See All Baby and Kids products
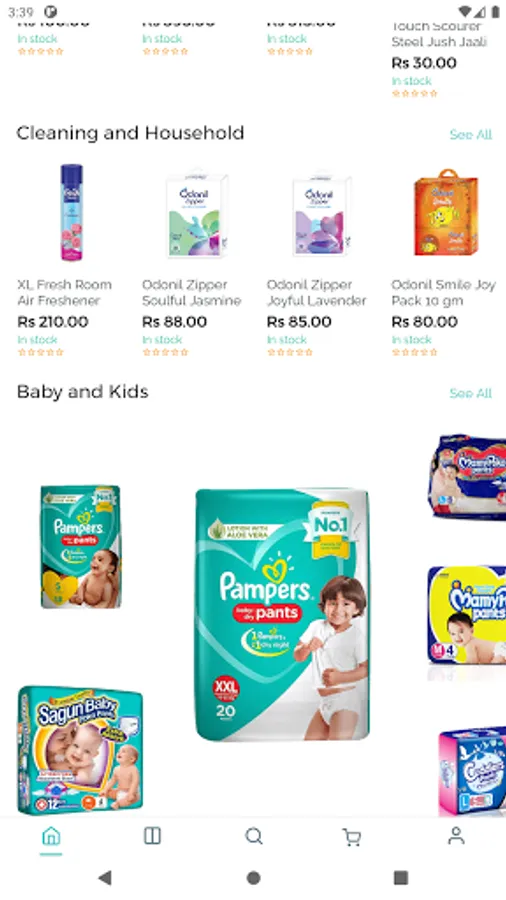Image resolution: width=506 pixels, height=900 pixels. point(470,393)
